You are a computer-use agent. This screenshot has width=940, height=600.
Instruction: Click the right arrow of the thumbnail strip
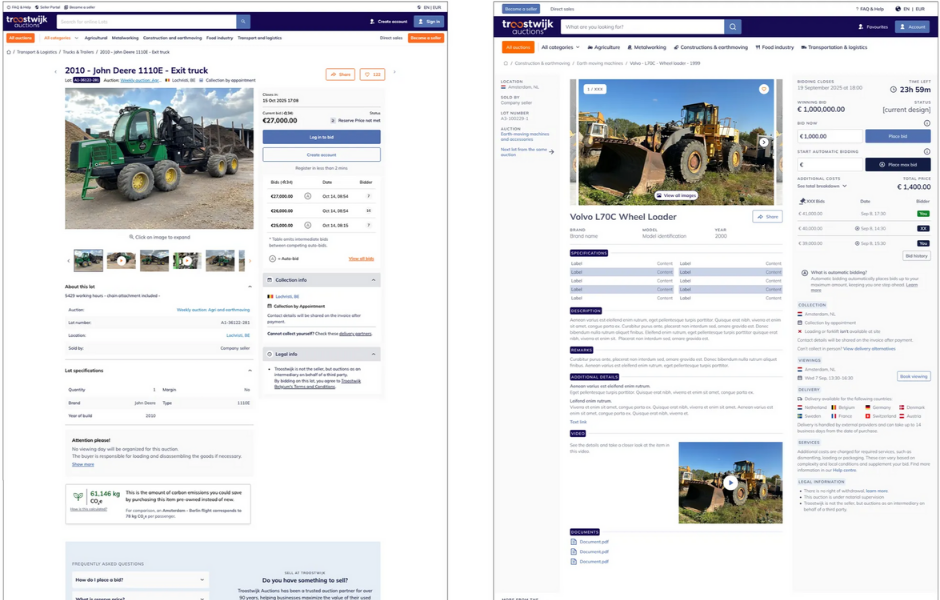pyautogui.click(x=248, y=261)
